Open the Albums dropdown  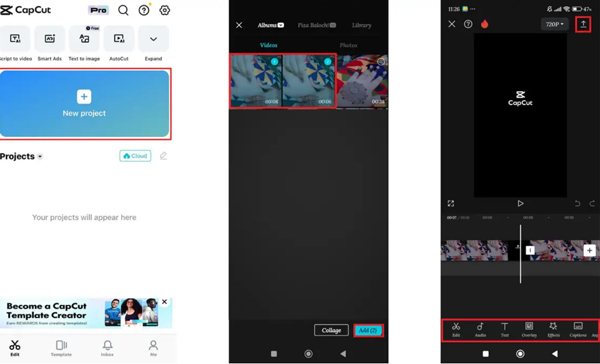point(271,25)
